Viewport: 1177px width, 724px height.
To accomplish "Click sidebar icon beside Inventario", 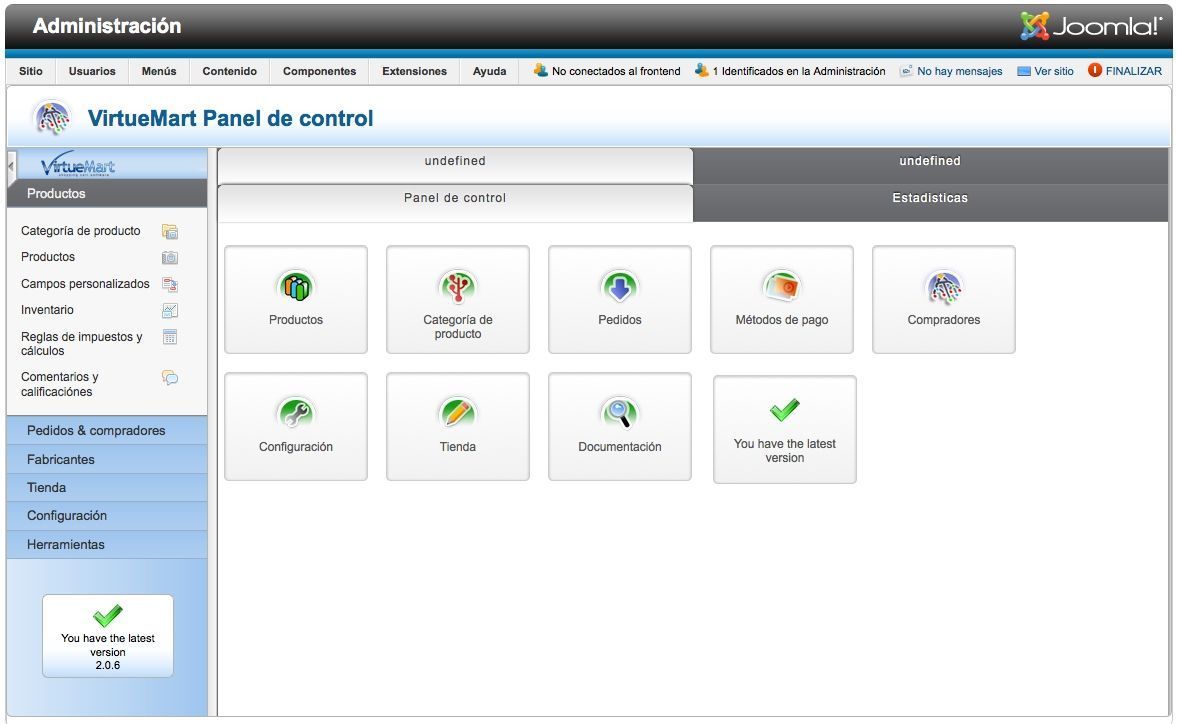I will pyautogui.click(x=170, y=311).
